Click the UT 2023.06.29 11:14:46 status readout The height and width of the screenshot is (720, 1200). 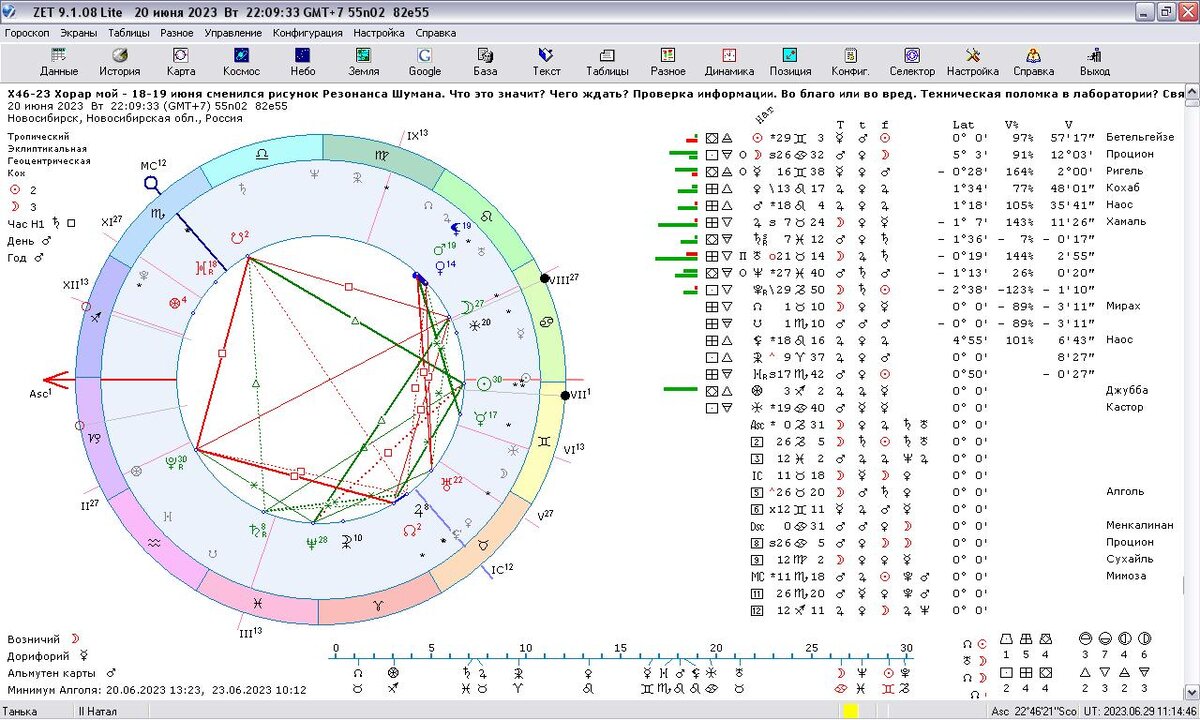[x=1139, y=711]
